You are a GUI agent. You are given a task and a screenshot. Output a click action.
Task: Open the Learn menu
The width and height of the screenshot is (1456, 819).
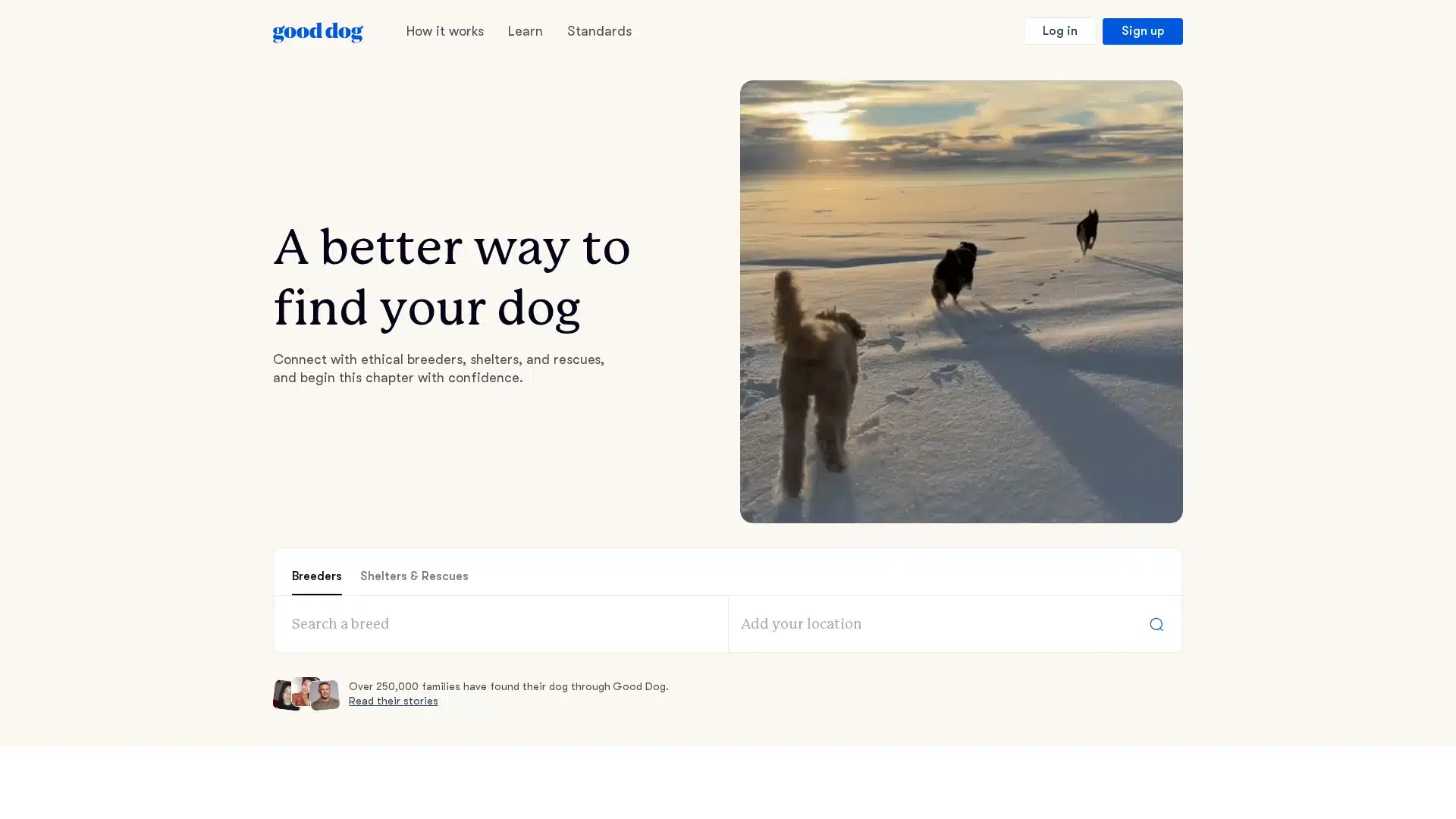click(x=525, y=31)
